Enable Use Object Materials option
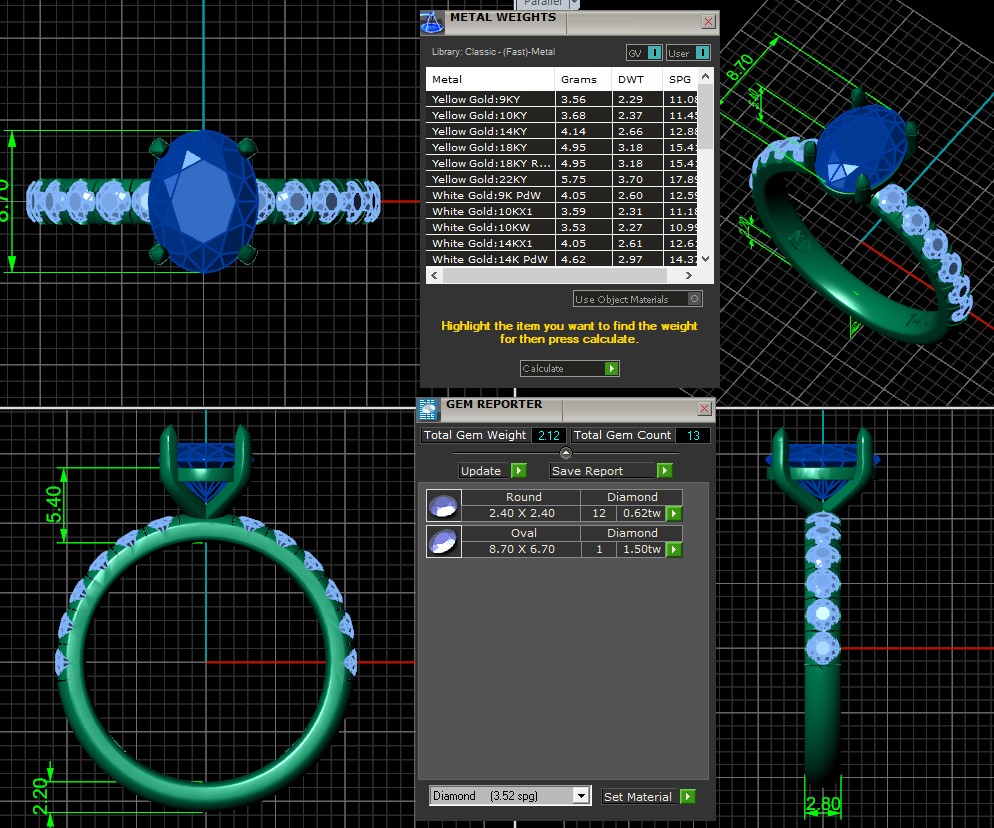The image size is (994, 828). point(695,299)
